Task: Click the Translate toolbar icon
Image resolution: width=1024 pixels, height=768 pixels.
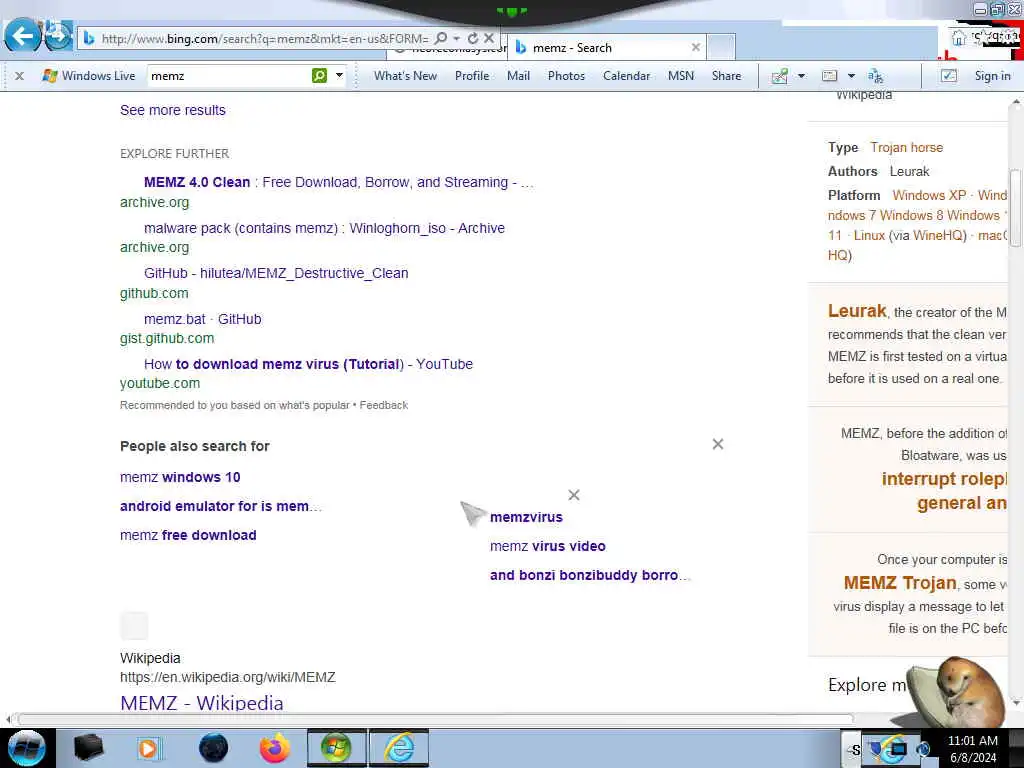Action: click(875, 76)
